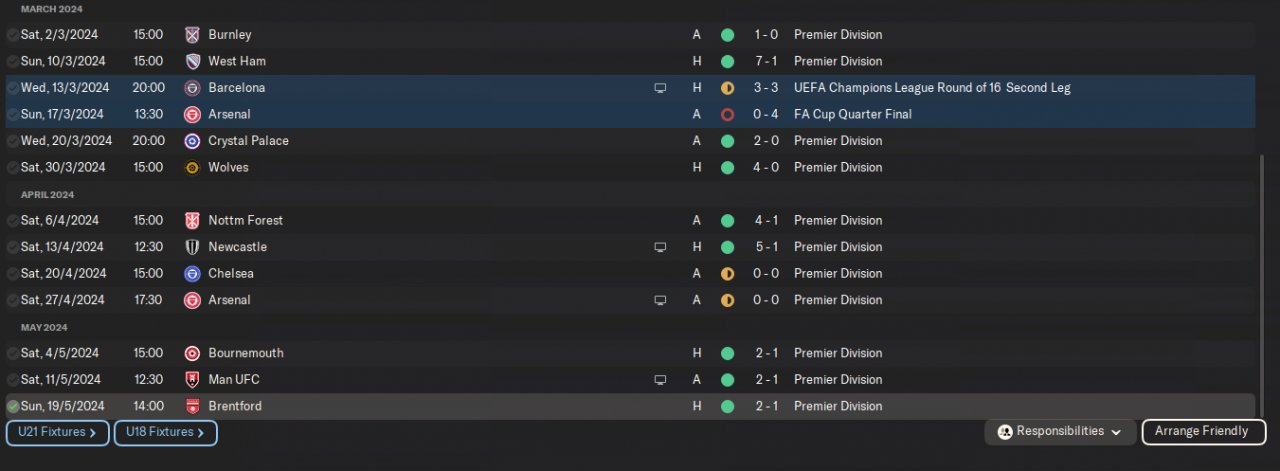1280x471 pixels.
Task: Expand the U21 Fixtures view
Action: click(57, 433)
